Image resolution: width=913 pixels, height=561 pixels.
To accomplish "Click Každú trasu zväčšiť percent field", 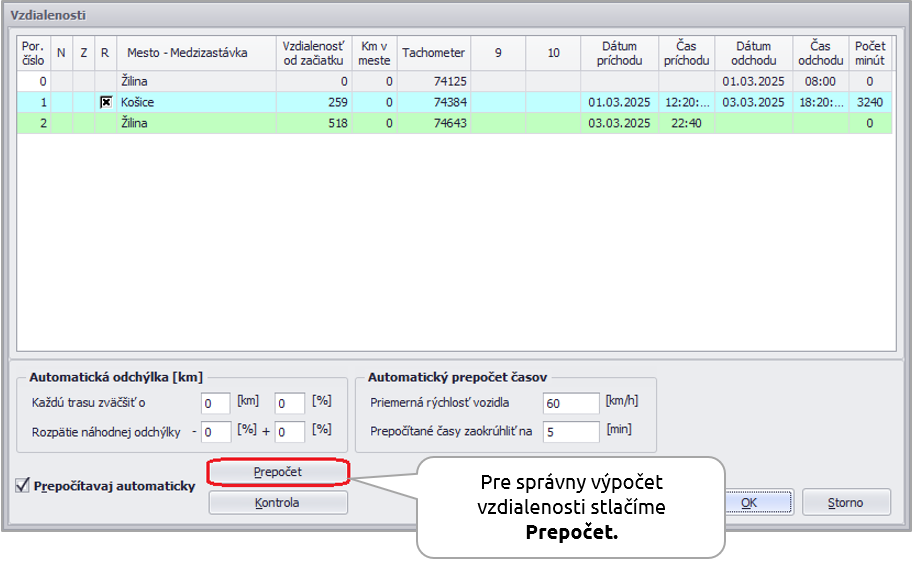I will [289, 403].
